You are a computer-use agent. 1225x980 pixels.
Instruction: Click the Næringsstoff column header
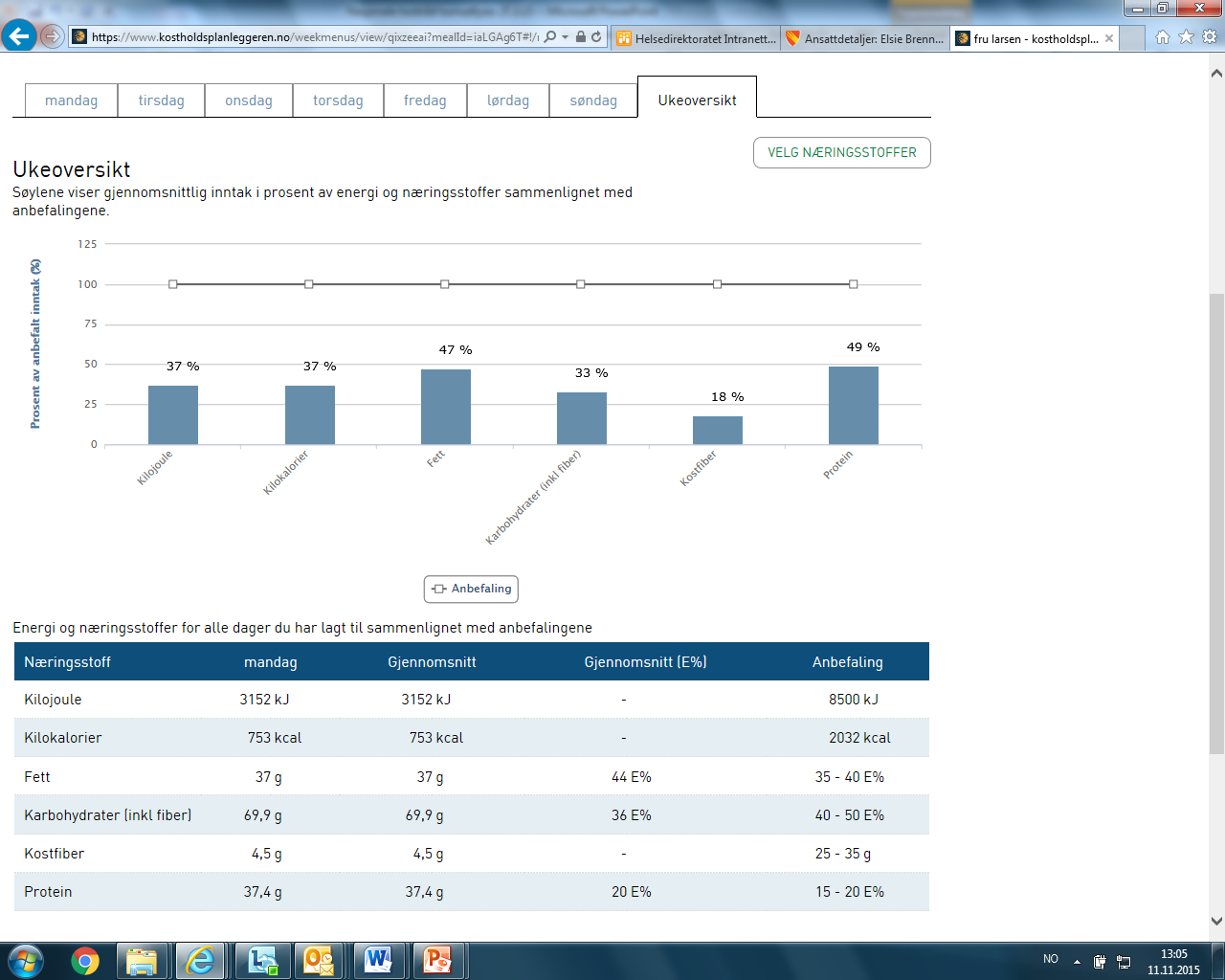[x=67, y=662]
